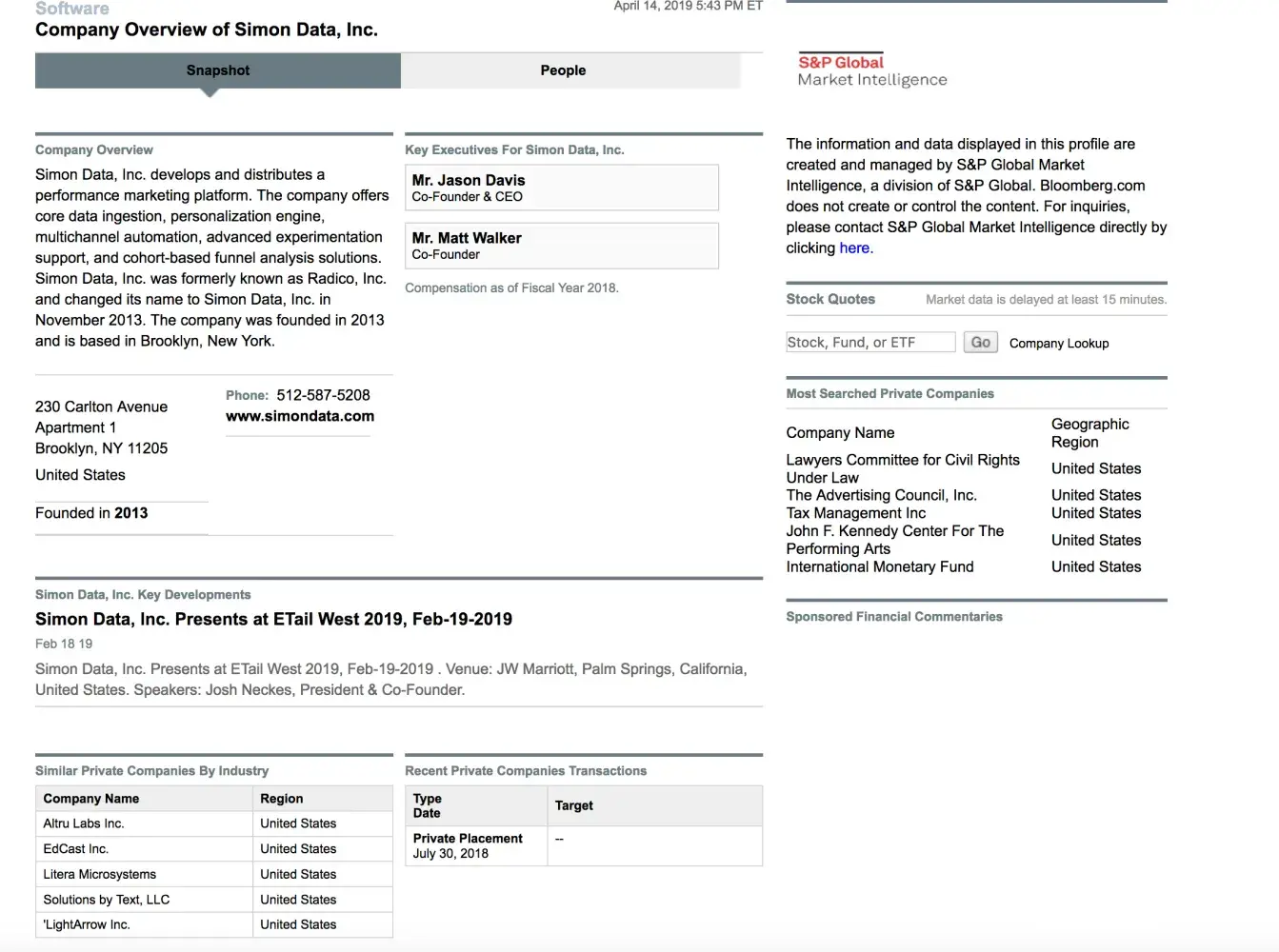Open Mr. Matt Walker executive profile

pos(466,238)
